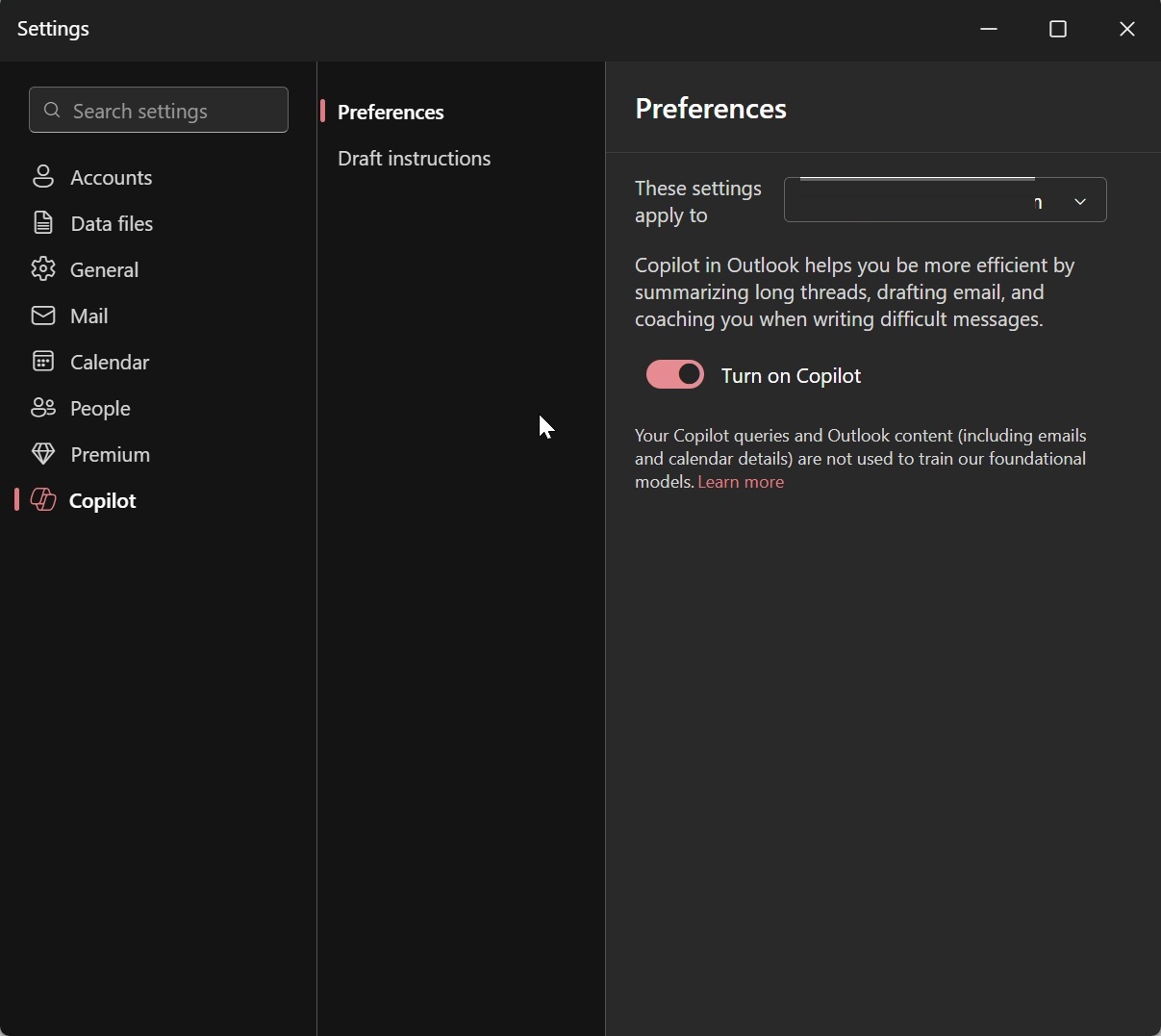Click the Calendar grid icon
The image size is (1161, 1036).
pyautogui.click(x=43, y=362)
